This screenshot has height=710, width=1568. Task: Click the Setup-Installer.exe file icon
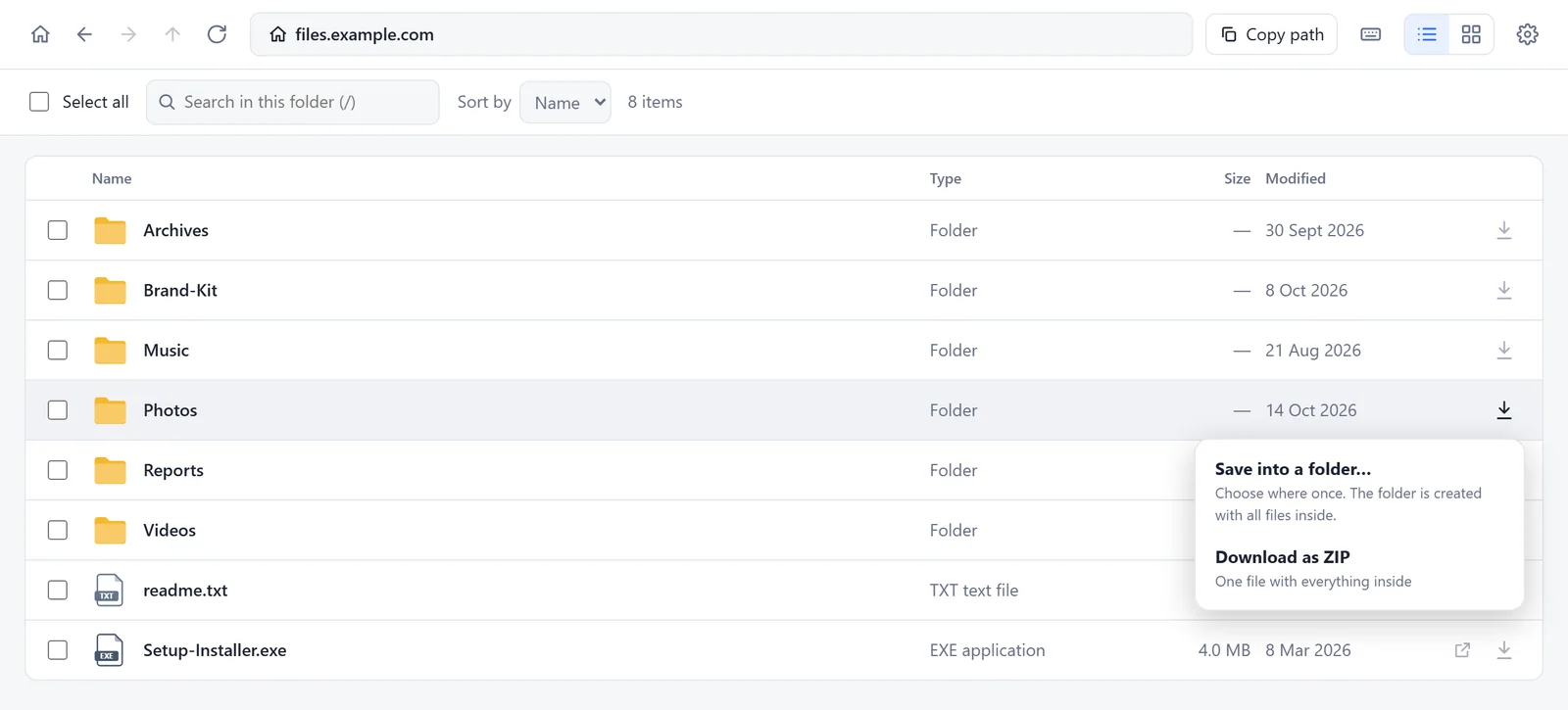109,650
